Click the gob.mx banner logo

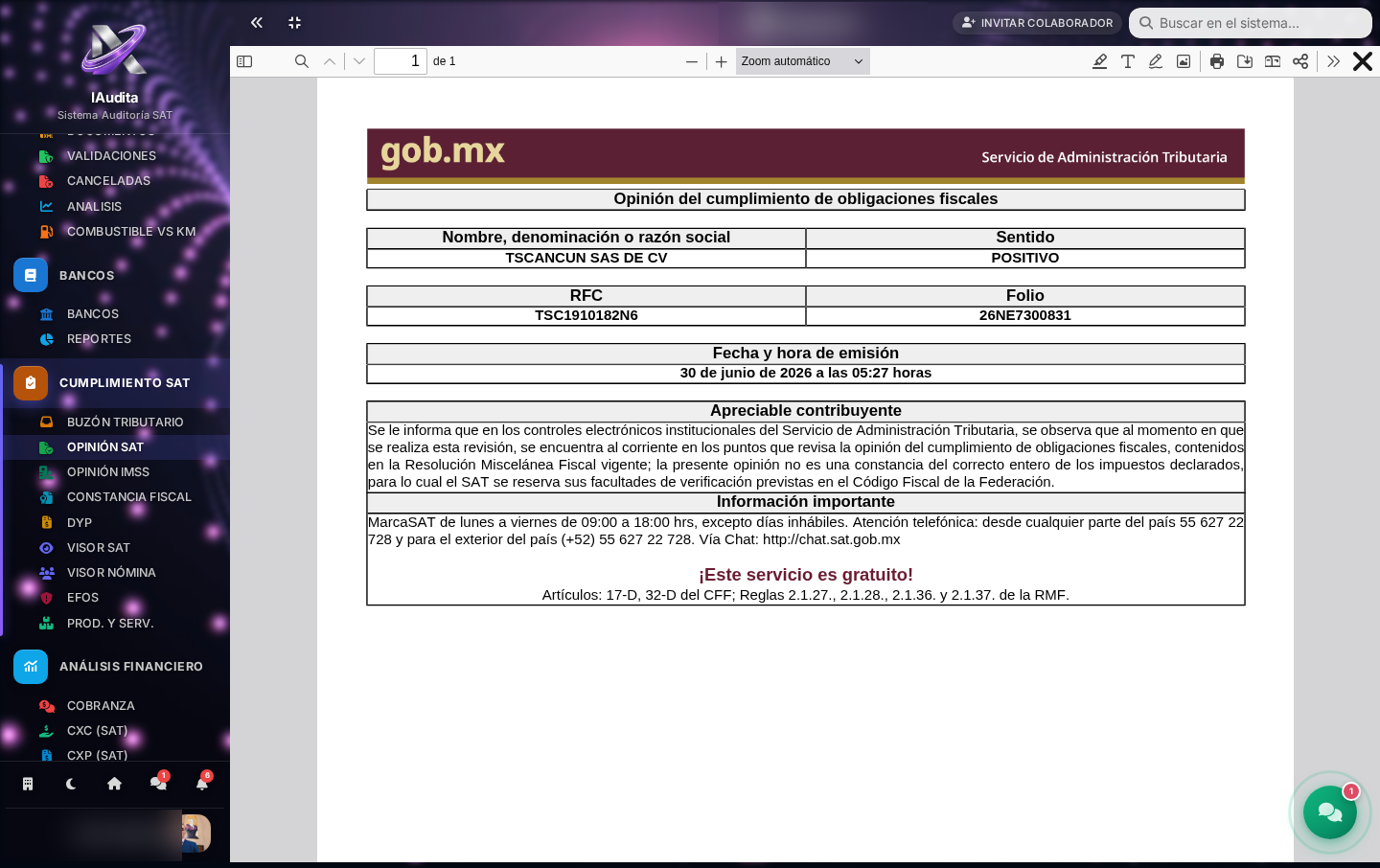(443, 151)
